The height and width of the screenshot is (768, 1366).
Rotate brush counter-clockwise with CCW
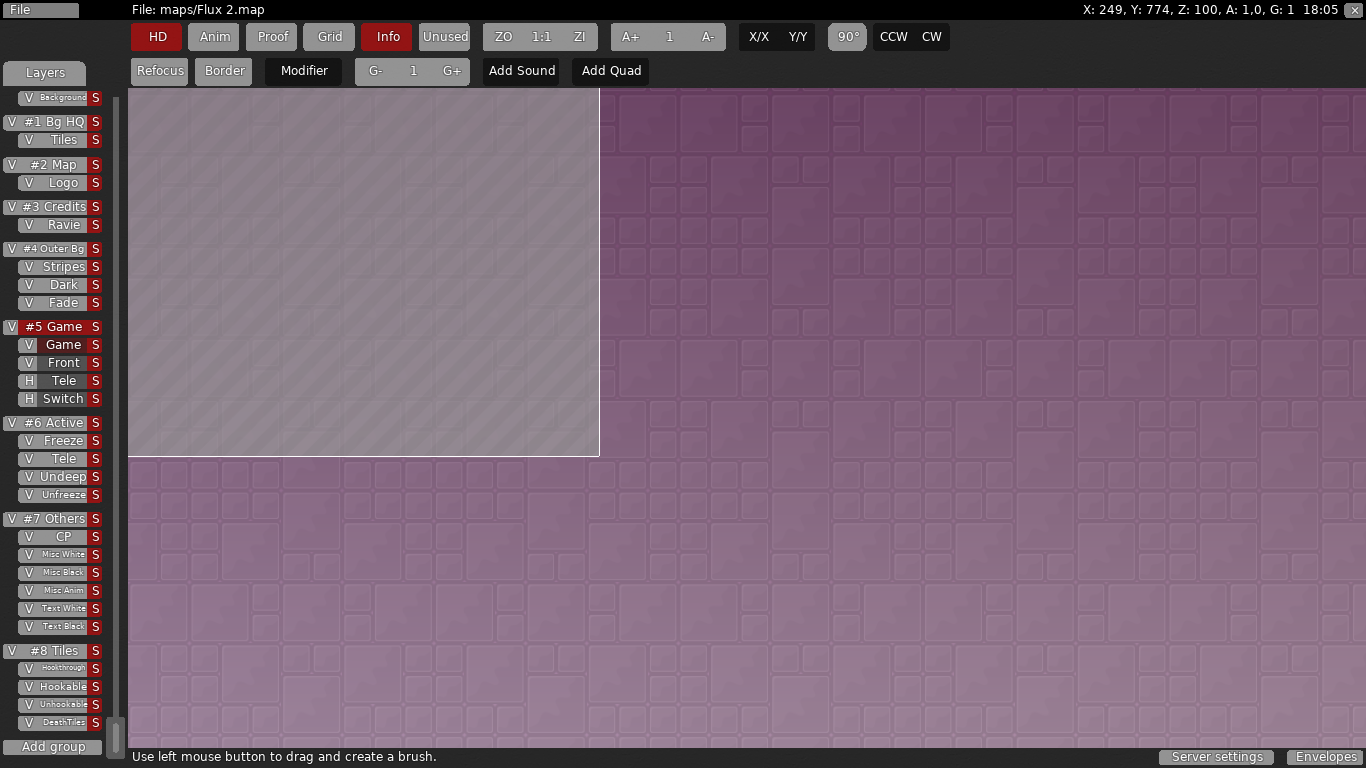click(x=893, y=37)
